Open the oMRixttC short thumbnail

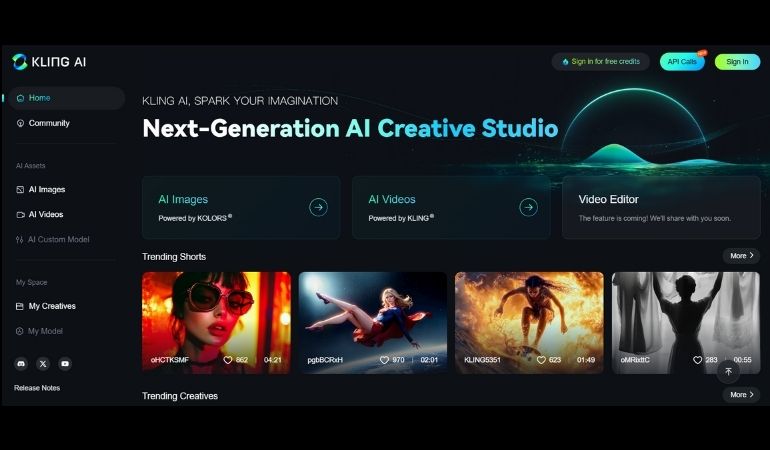(686, 322)
